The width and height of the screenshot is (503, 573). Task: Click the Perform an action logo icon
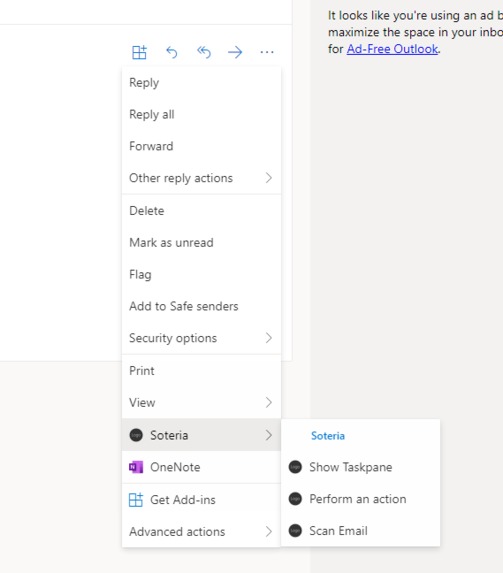(295, 499)
